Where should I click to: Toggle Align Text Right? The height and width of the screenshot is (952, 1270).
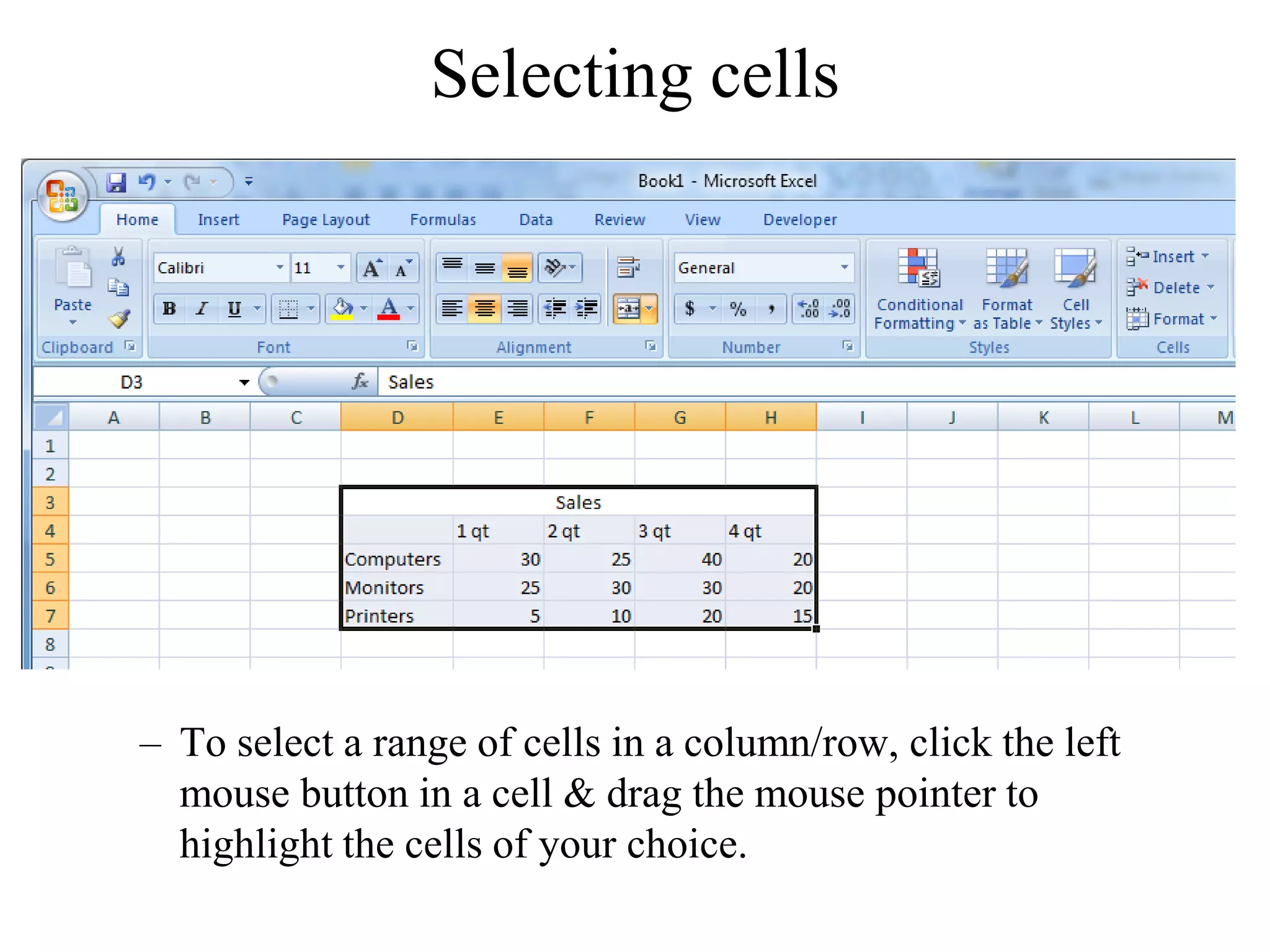517,309
